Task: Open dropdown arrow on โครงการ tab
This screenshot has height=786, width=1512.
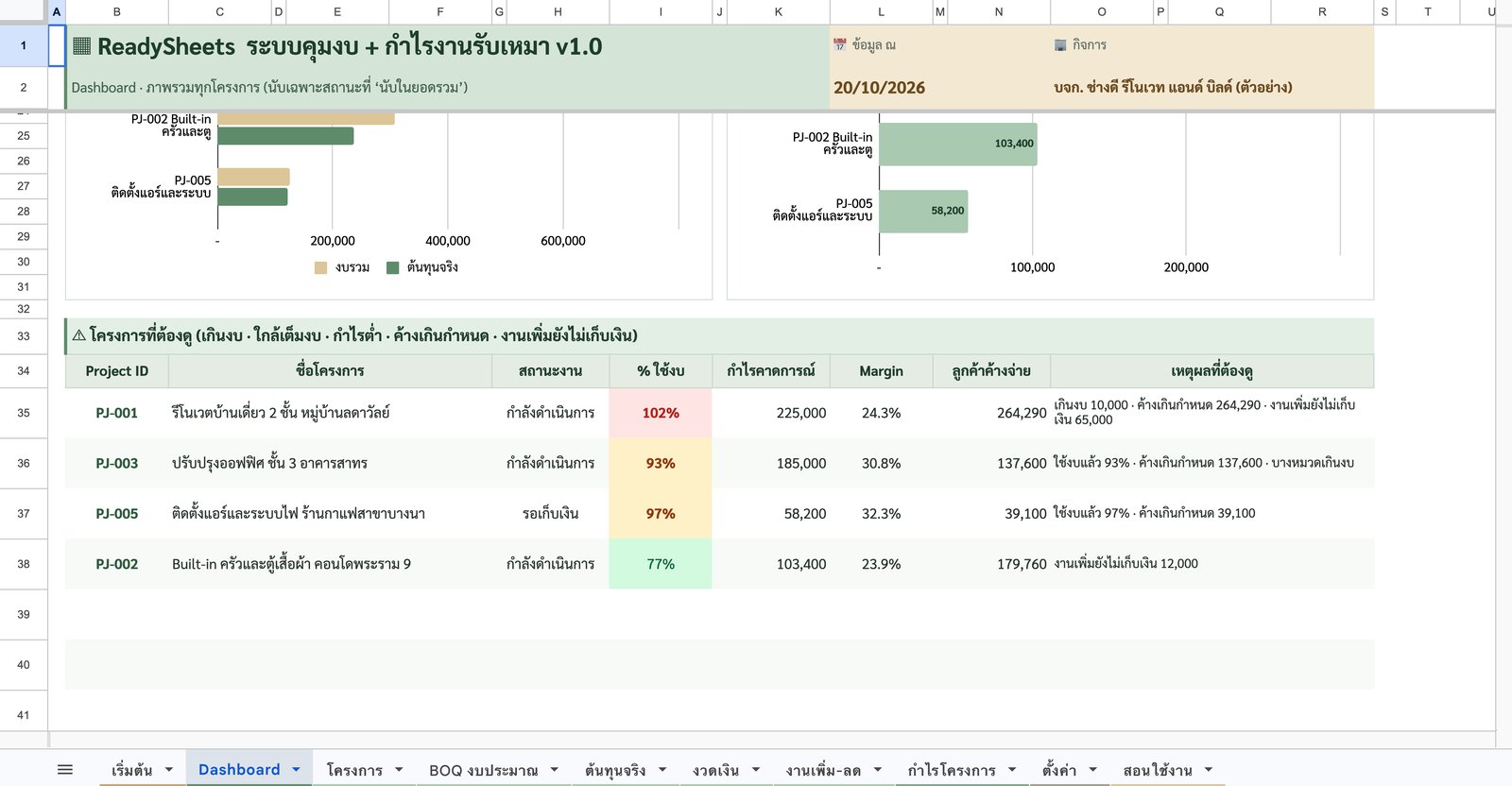Action: tap(399, 770)
